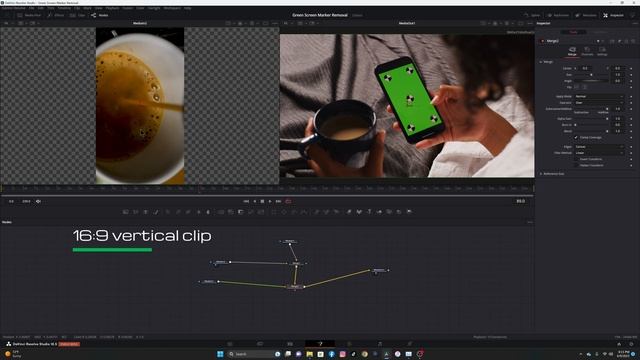Toggle loop playback button
The image size is (640, 360).
(289, 201)
